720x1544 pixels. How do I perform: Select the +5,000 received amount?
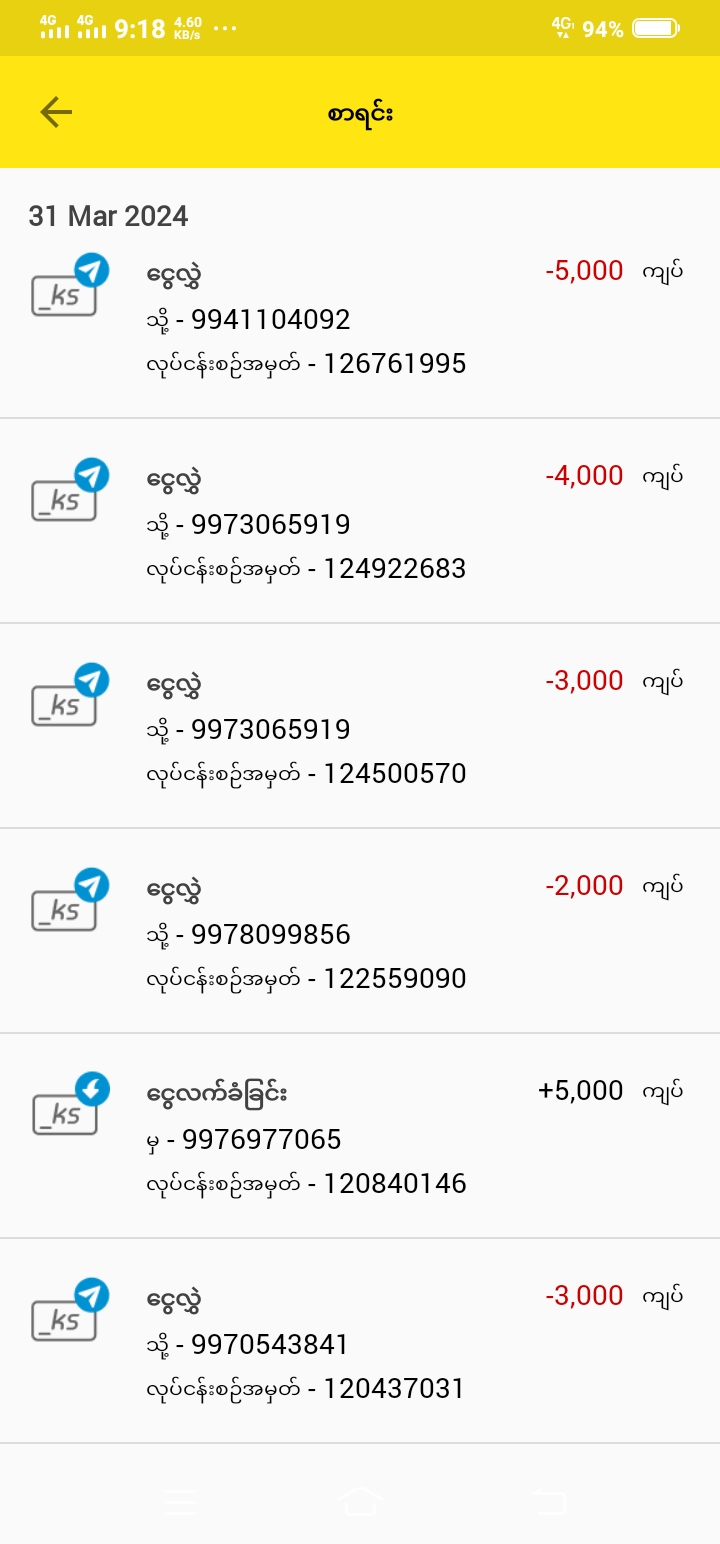(x=580, y=1090)
